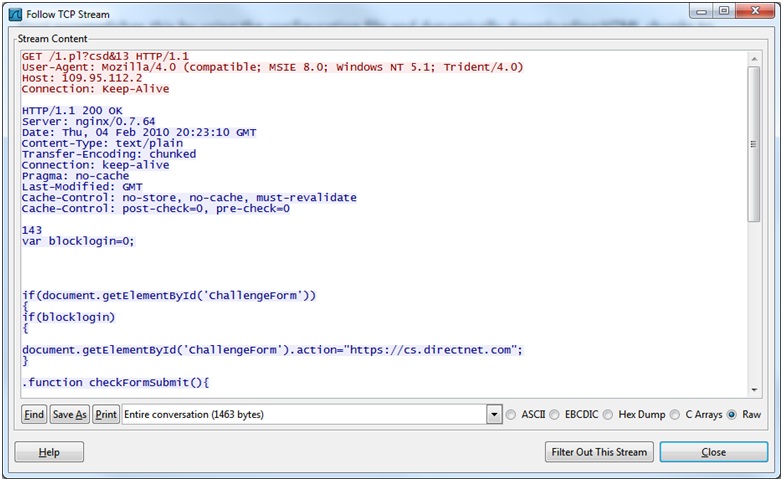Click the 'HTTP/1.1 200 OK' line
Screen dimensions: 783x481
72,110
